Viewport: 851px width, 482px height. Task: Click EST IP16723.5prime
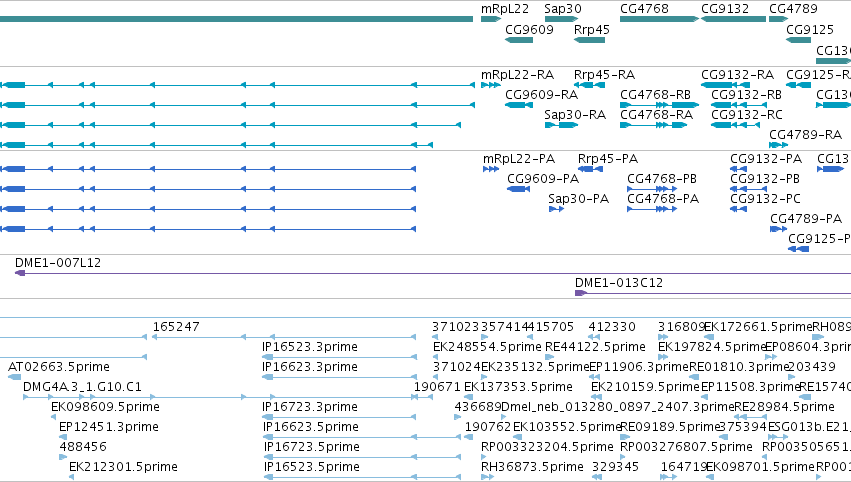312,447
